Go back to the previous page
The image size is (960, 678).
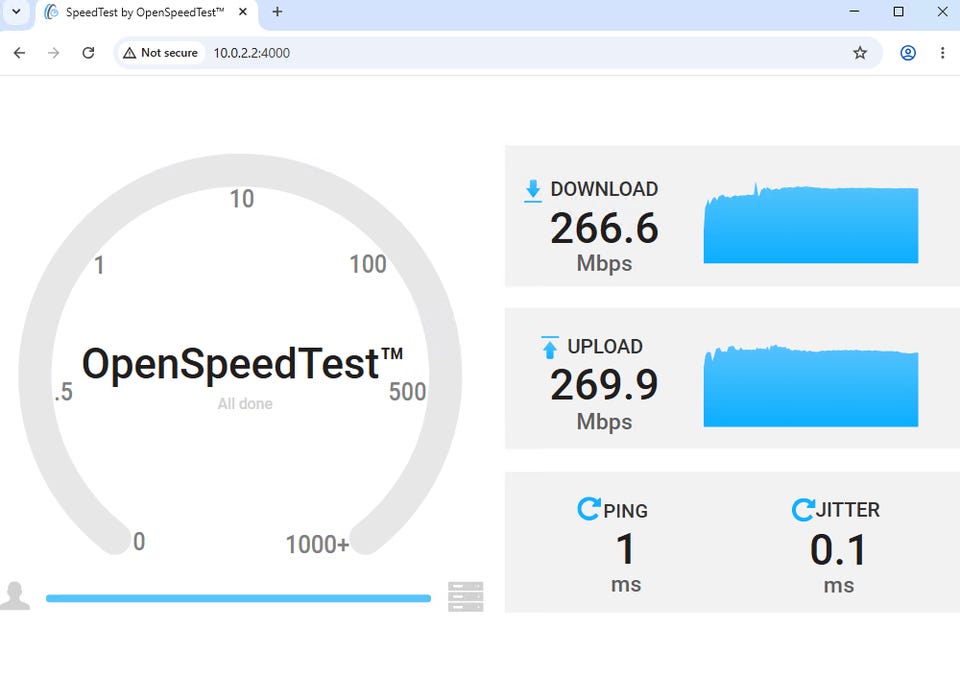[20, 53]
